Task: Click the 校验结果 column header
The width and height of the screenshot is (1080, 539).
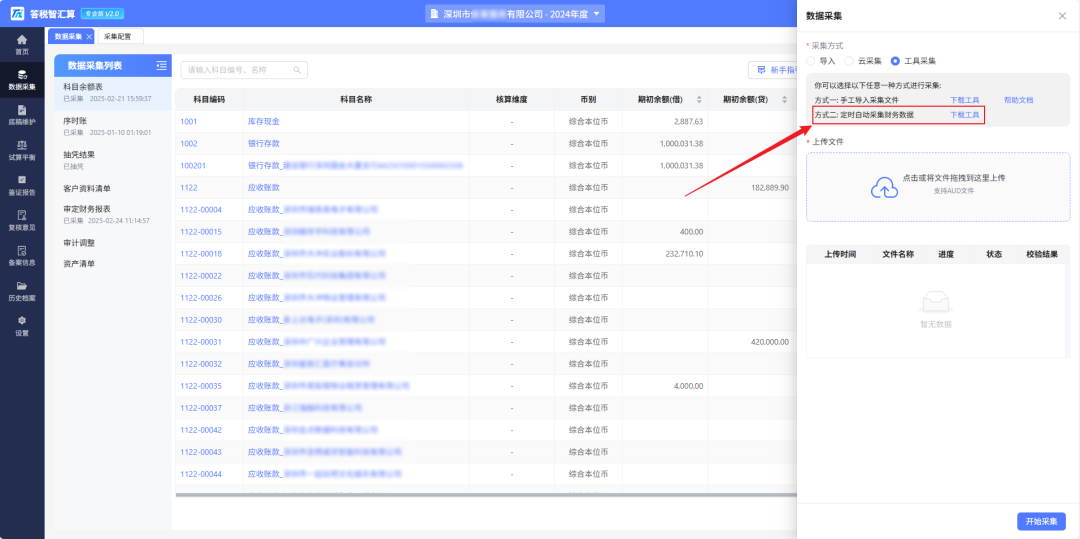Action: tap(1041, 255)
